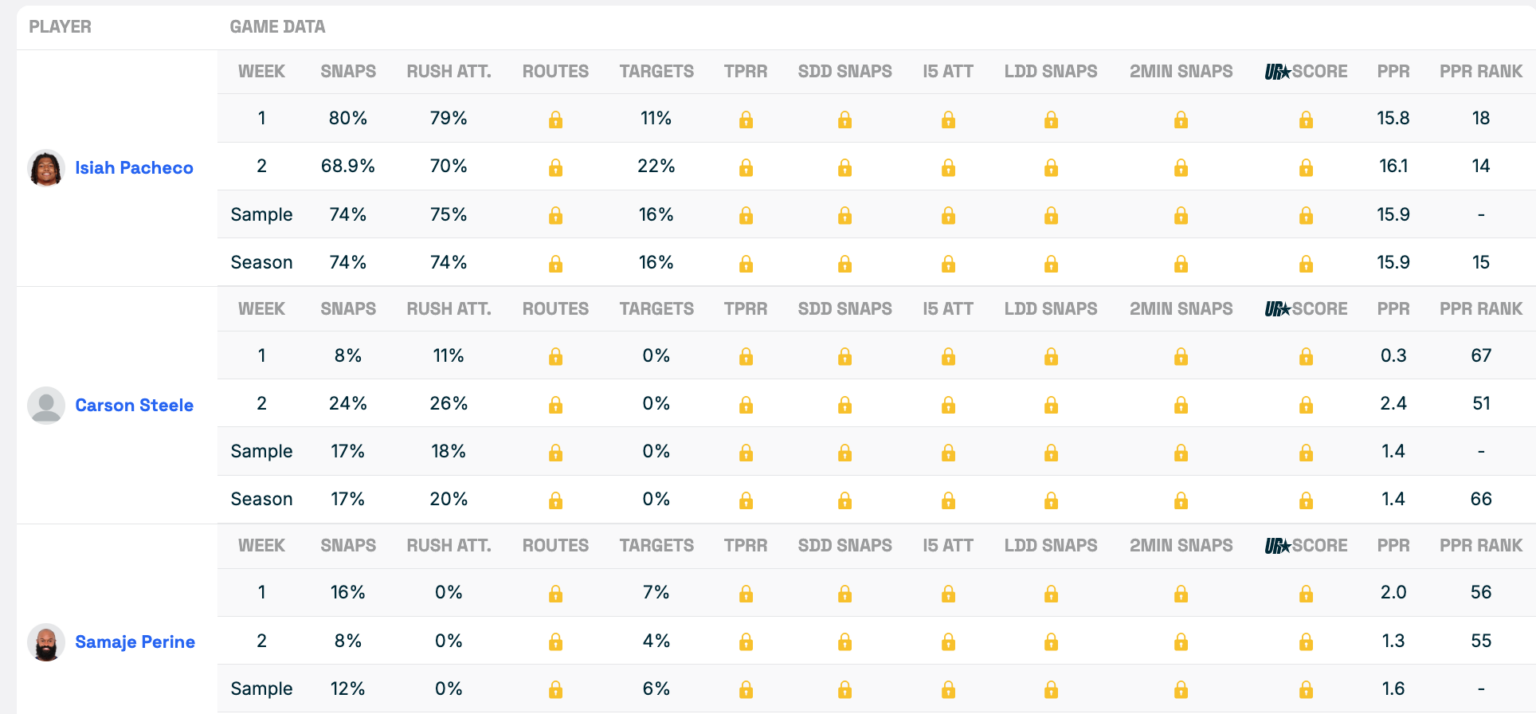Image resolution: width=1536 pixels, height=714 pixels.
Task: Click the SDD Snaps lock for Carson Steele week 2
Action: pos(844,404)
